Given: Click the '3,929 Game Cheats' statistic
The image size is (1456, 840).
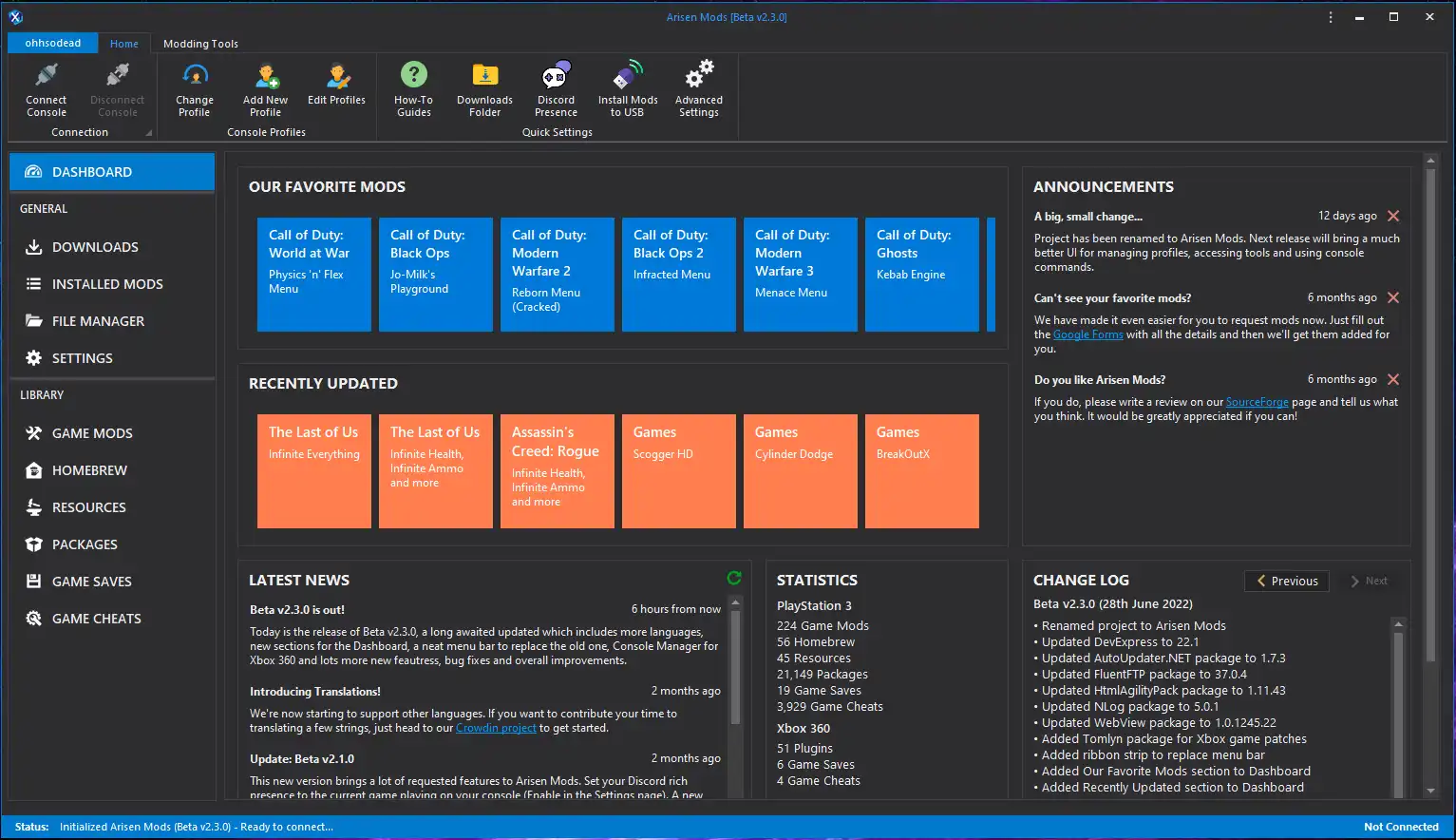Looking at the screenshot, I should [830, 707].
